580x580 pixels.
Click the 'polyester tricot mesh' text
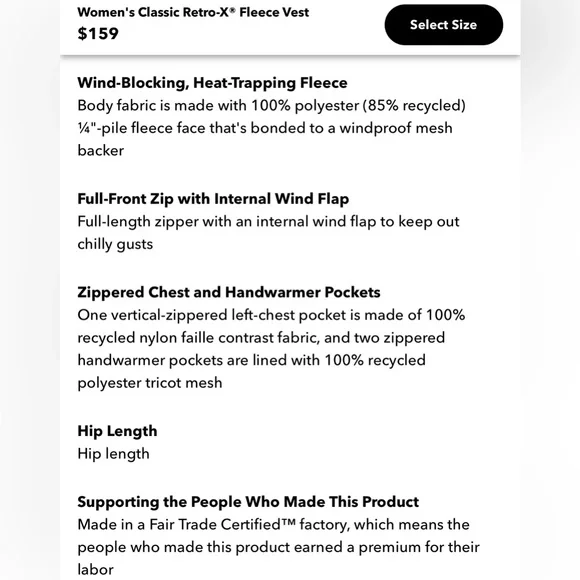click(x=150, y=383)
